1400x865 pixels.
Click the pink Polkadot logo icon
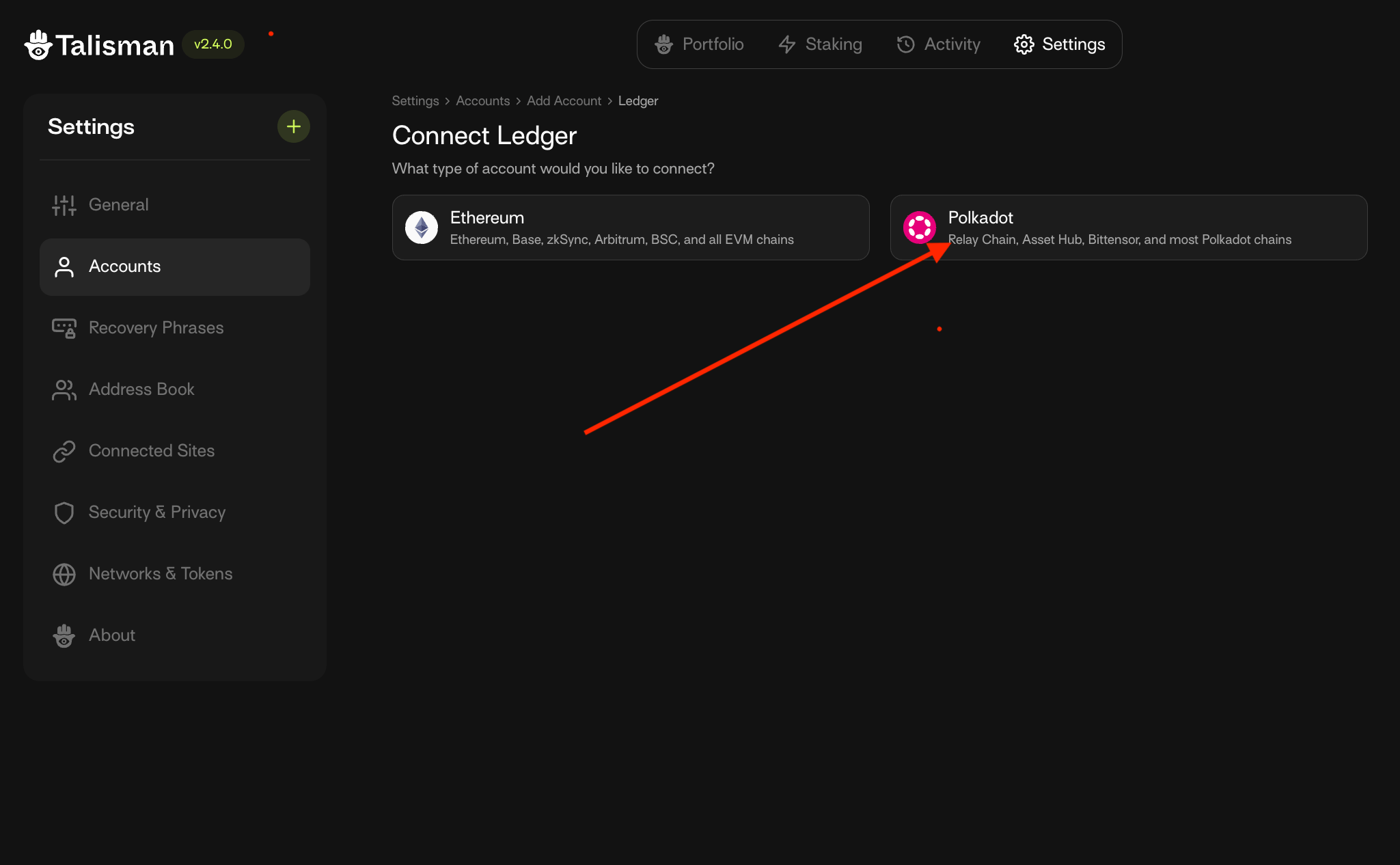pyautogui.click(x=919, y=228)
